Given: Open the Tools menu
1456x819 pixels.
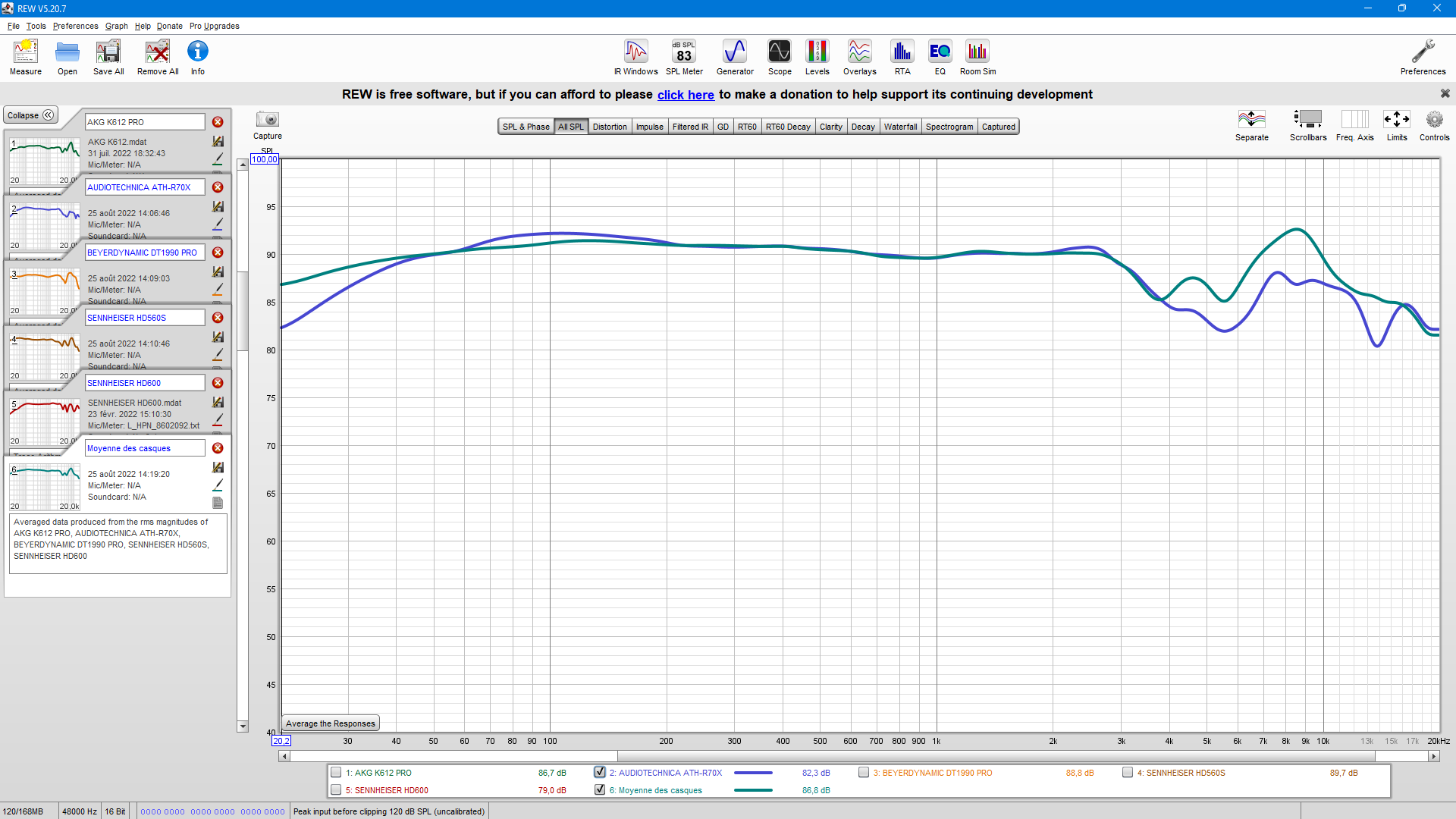Looking at the screenshot, I should click(x=36, y=26).
